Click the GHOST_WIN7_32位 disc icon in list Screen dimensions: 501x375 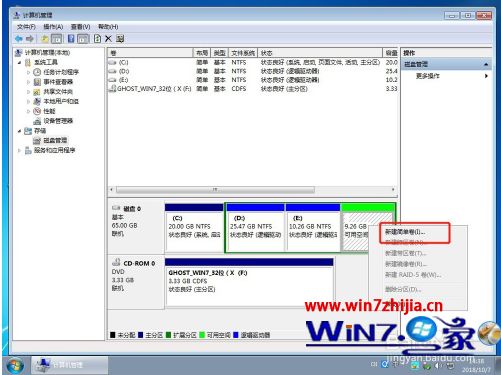[x=113, y=89]
